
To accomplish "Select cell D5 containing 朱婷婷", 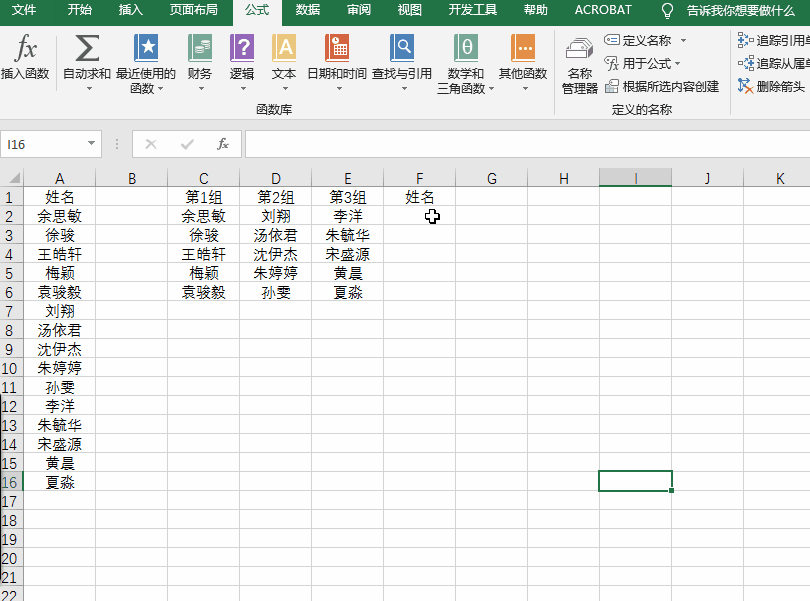I will (x=275, y=273).
